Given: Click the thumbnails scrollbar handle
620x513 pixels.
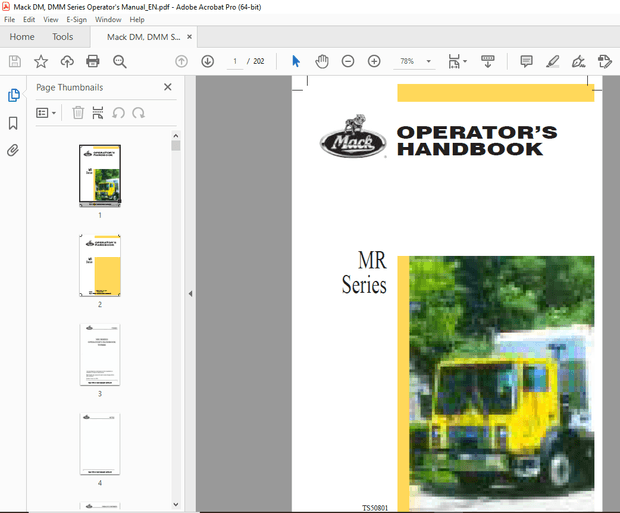Looking at the screenshot, I should [176, 146].
